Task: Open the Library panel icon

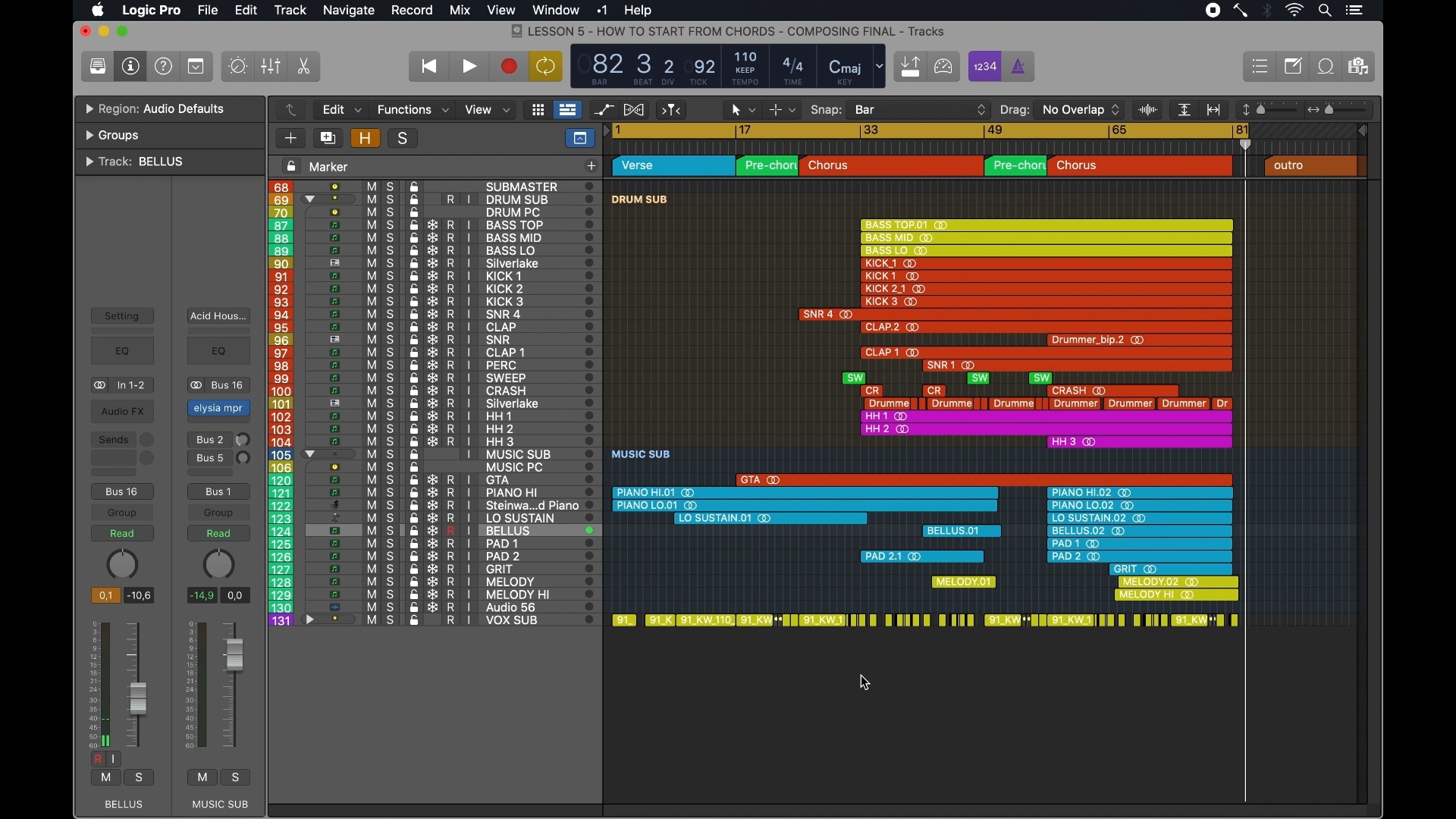Action: [x=98, y=67]
